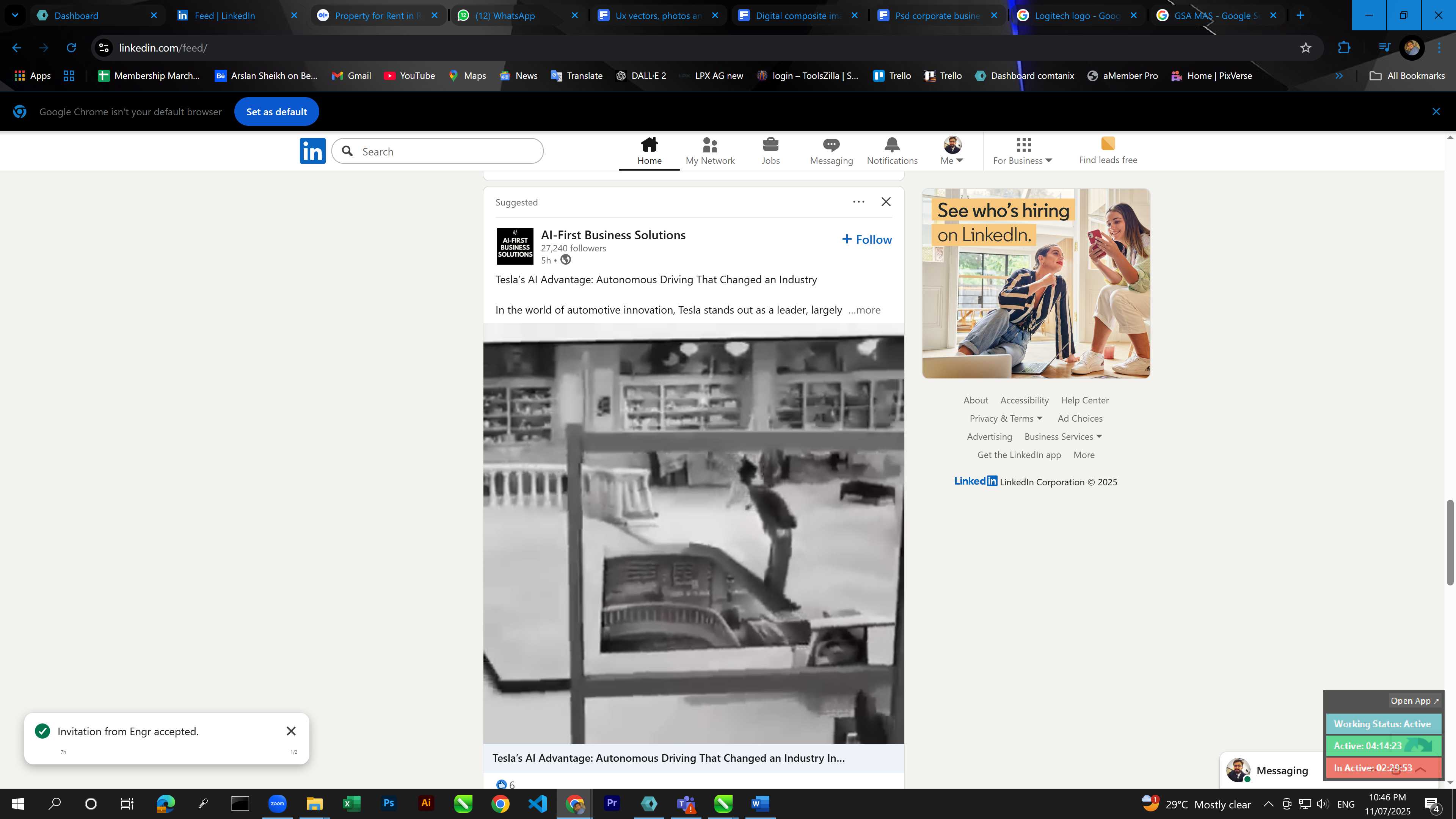The width and height of the screenshot is (1456, 819).
Task: Open the Extensions puzzle icon
Action: coord(1344,48)
